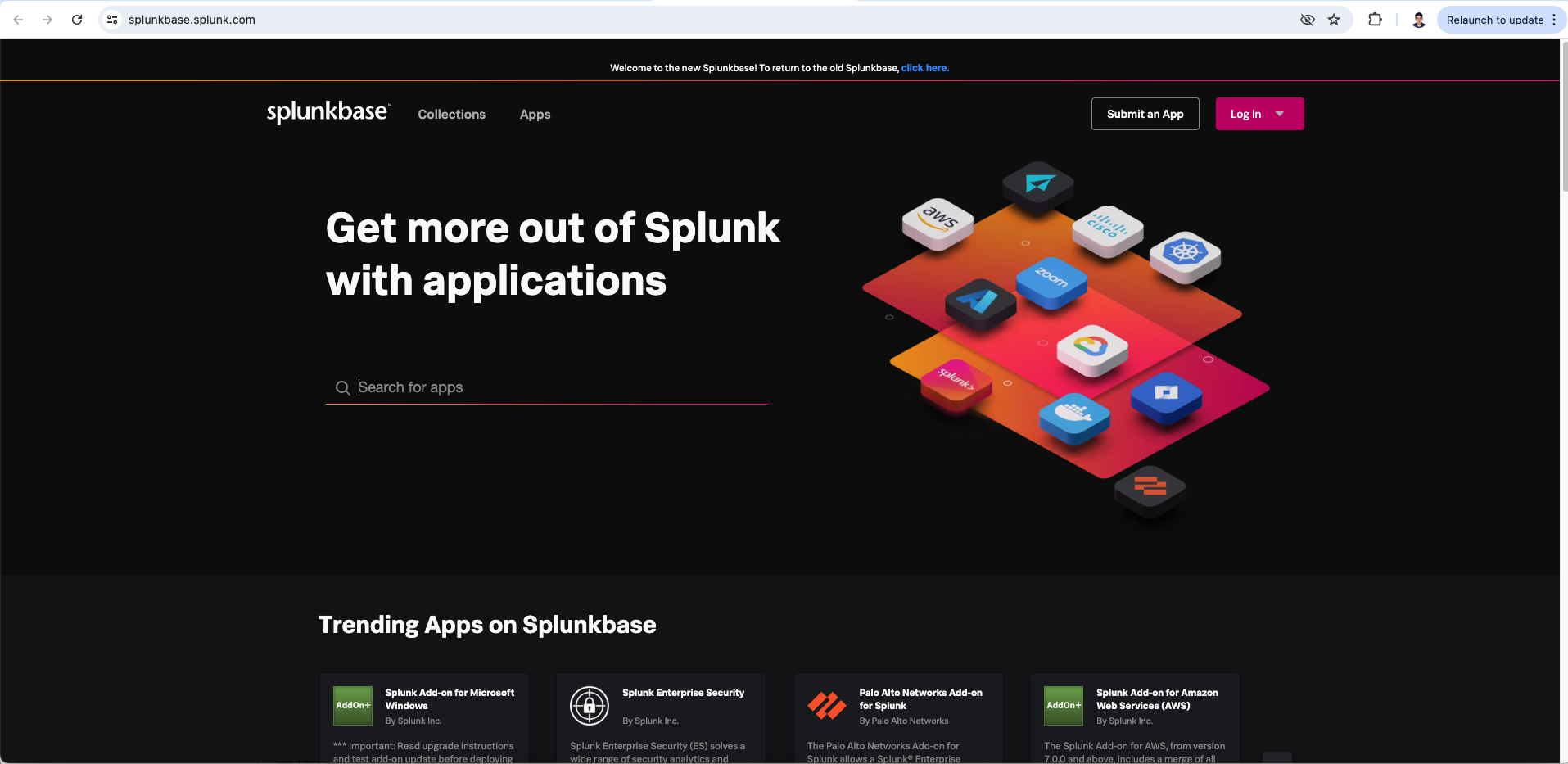Open the Chrome profile avatar
Viewport: 1568px width, 764px height.
coord(1419,20)
